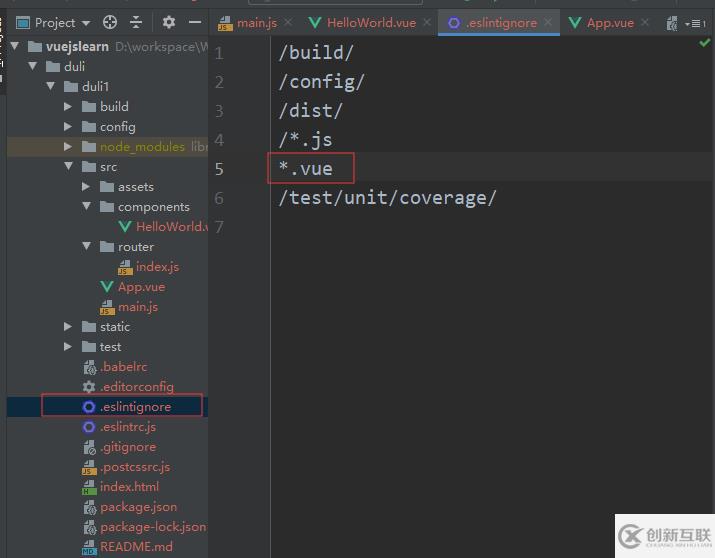Viewport: 715px width, 558px height.
Task: Open the App.vue editor tab
Action: tap(610, 22)
